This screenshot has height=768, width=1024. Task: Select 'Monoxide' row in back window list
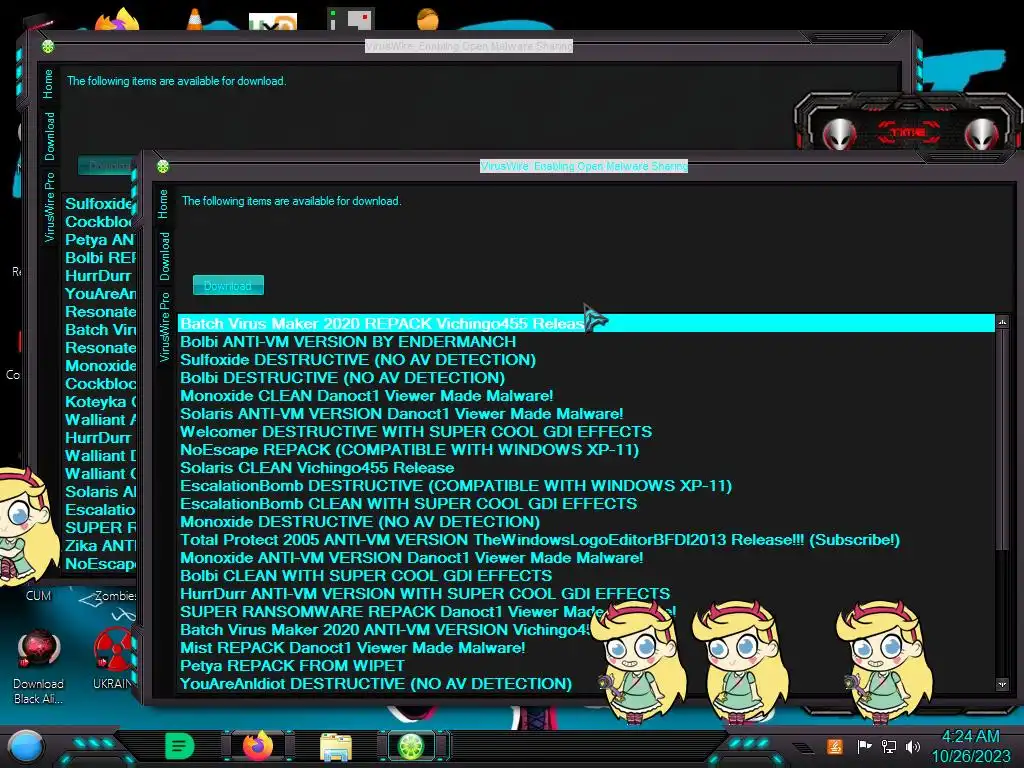[x=99, y=366]
